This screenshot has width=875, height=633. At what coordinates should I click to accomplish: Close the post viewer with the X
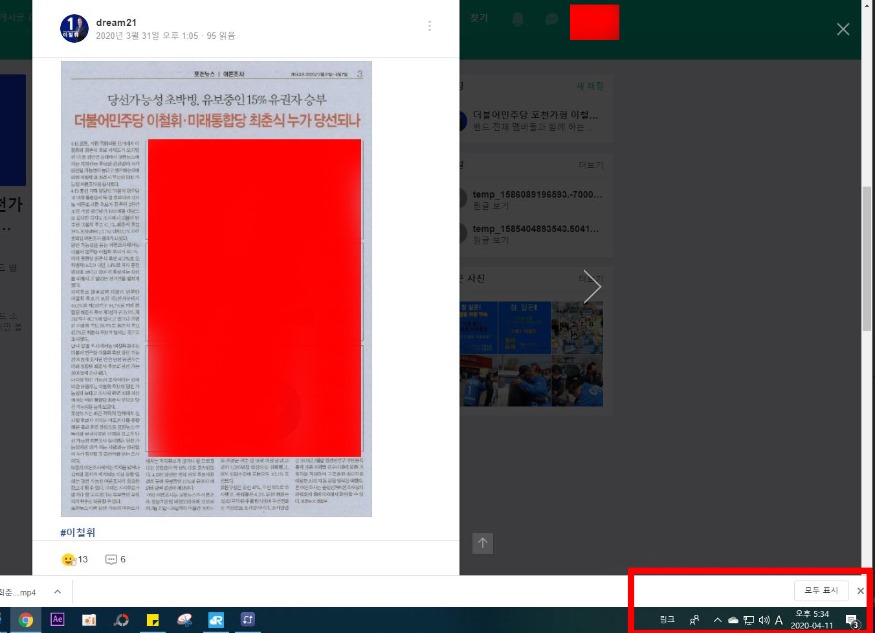pyautogui.click(x=843, y=29)
